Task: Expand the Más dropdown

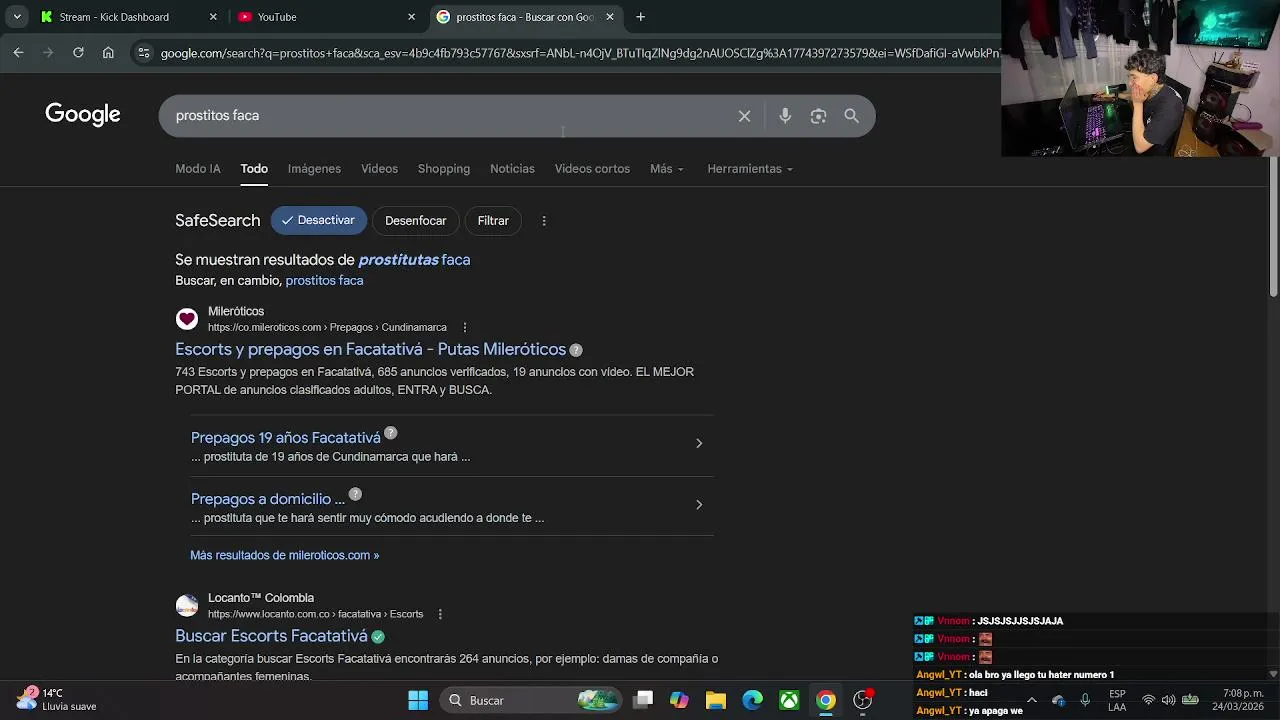Action: (667, 169)
